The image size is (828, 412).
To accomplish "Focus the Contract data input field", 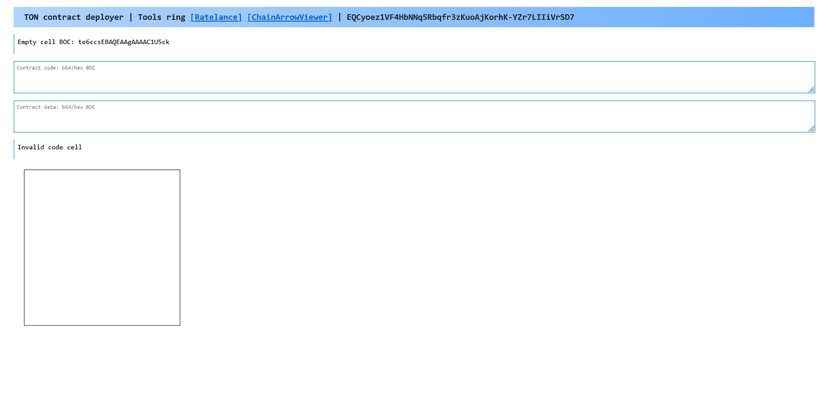I will 400,117.
